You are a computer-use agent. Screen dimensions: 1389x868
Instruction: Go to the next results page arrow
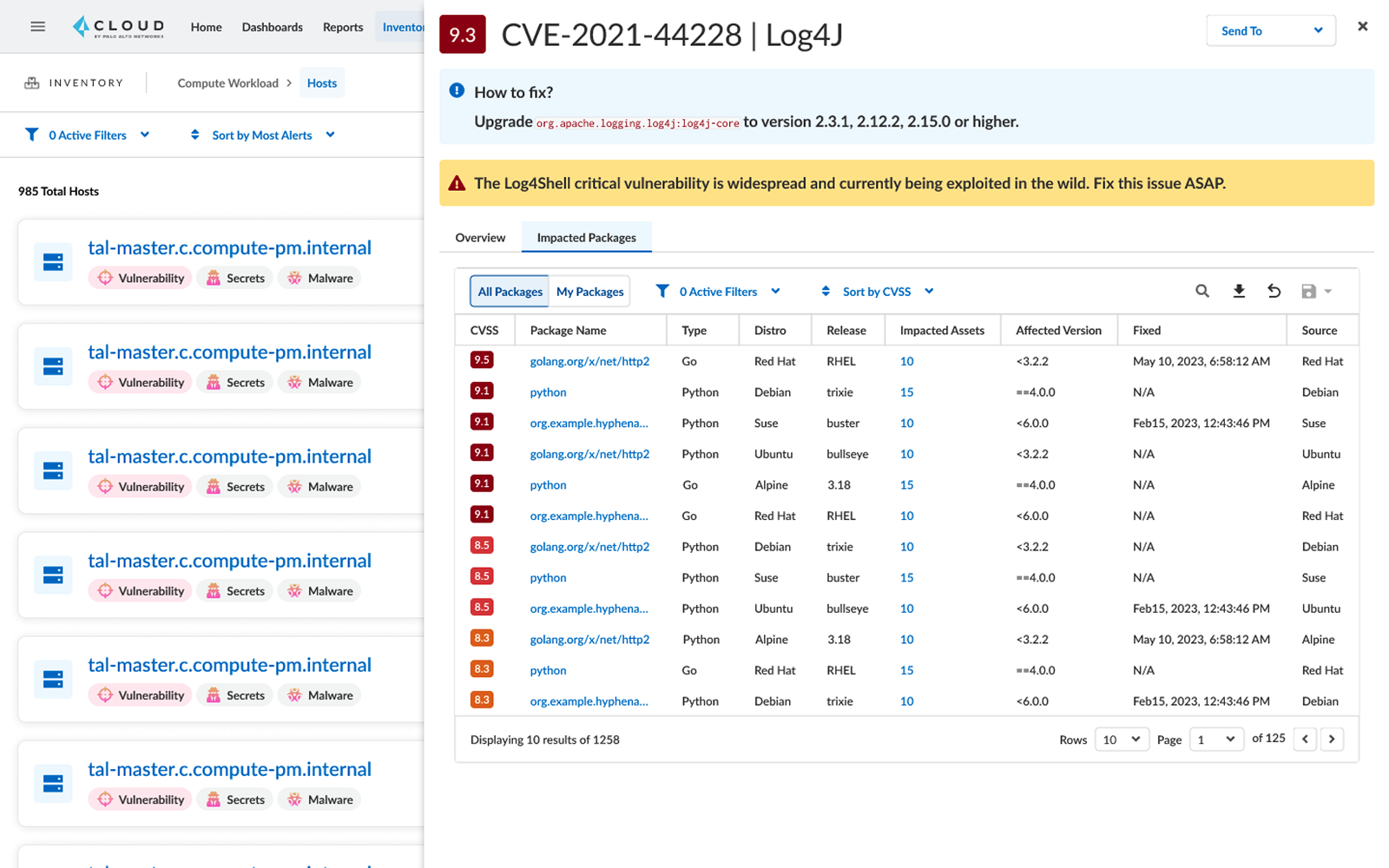1332,739
